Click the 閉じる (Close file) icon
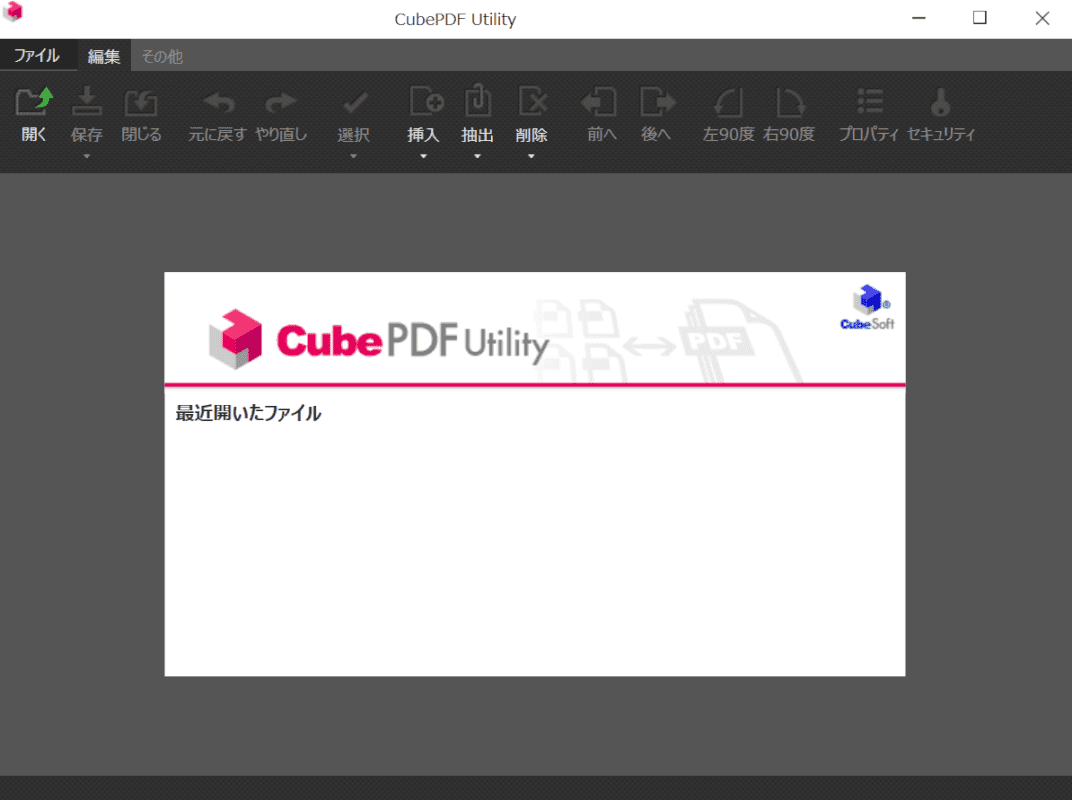Screen dimensions: 1072x800 pos(141,103)
